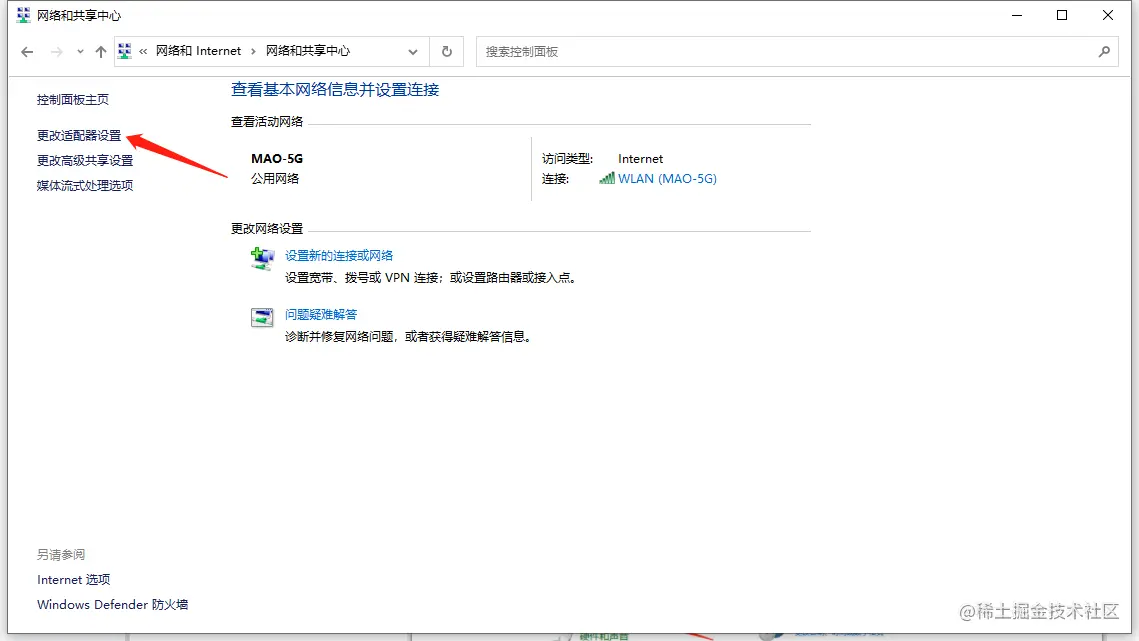Select '网络和 Internet' breadcrumb
This screenshot has width=1139, height=641.
click(x=198, y=51)
